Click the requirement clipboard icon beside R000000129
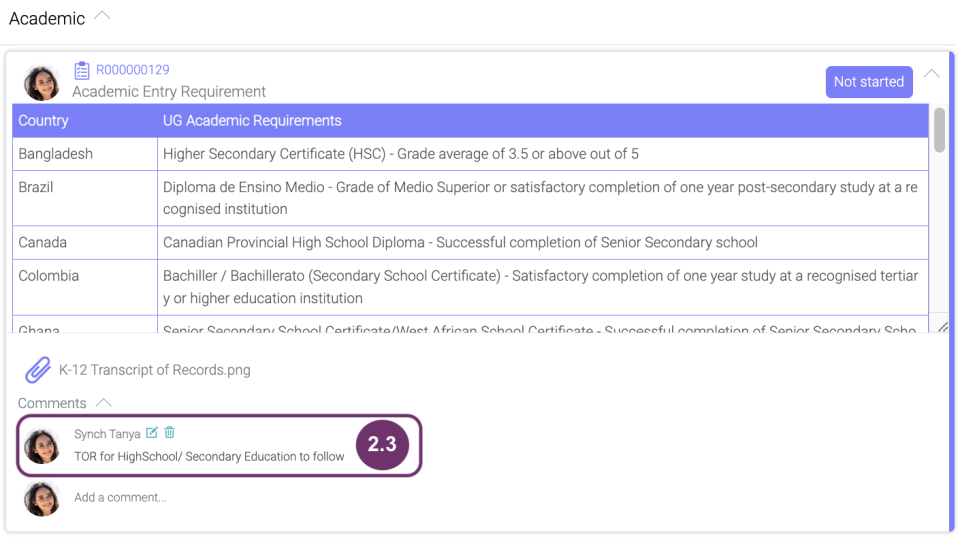 pyautogui.click(x=81, y=70)
